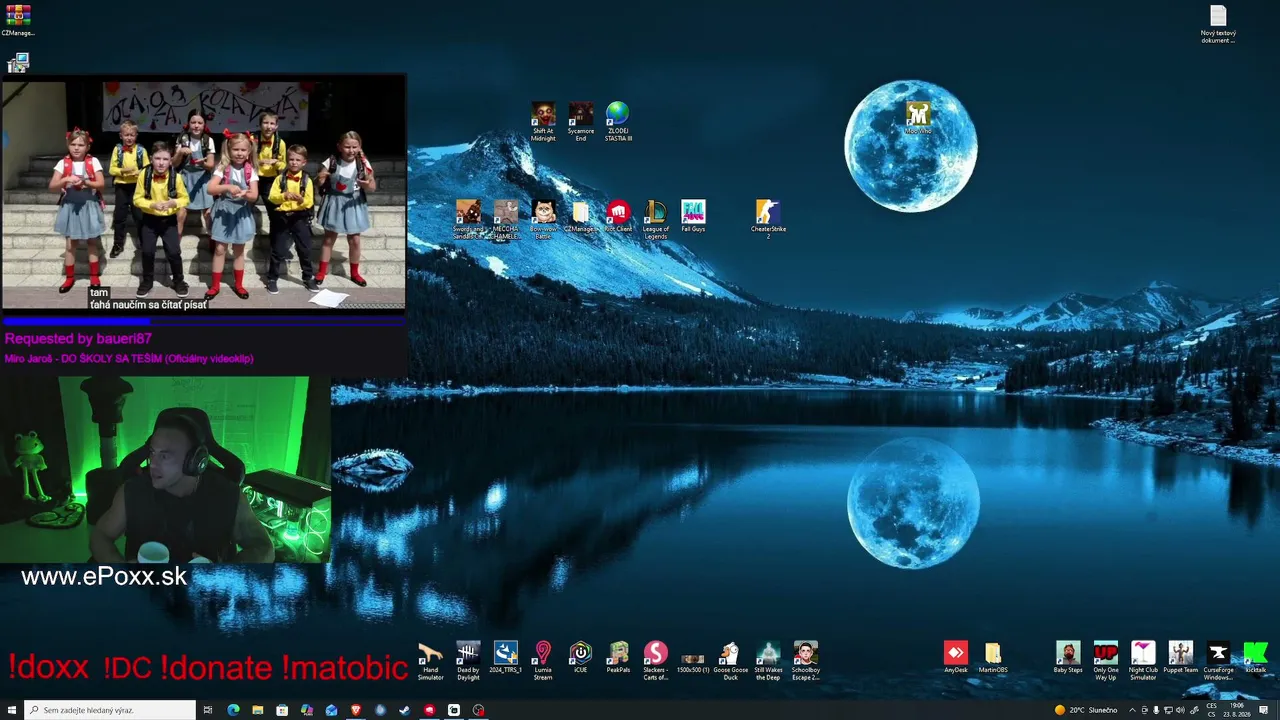
Task: Launch the Goose Goose Duck shortcut
Action: coord(731,661)
